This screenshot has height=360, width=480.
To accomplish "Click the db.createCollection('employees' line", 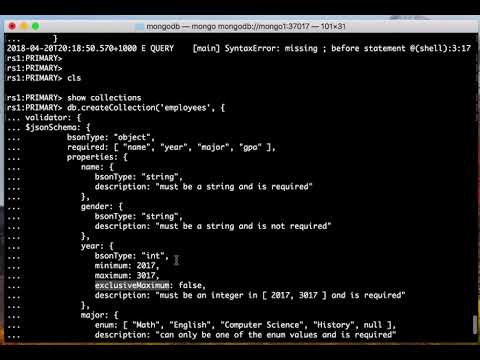I will (146, 108).
